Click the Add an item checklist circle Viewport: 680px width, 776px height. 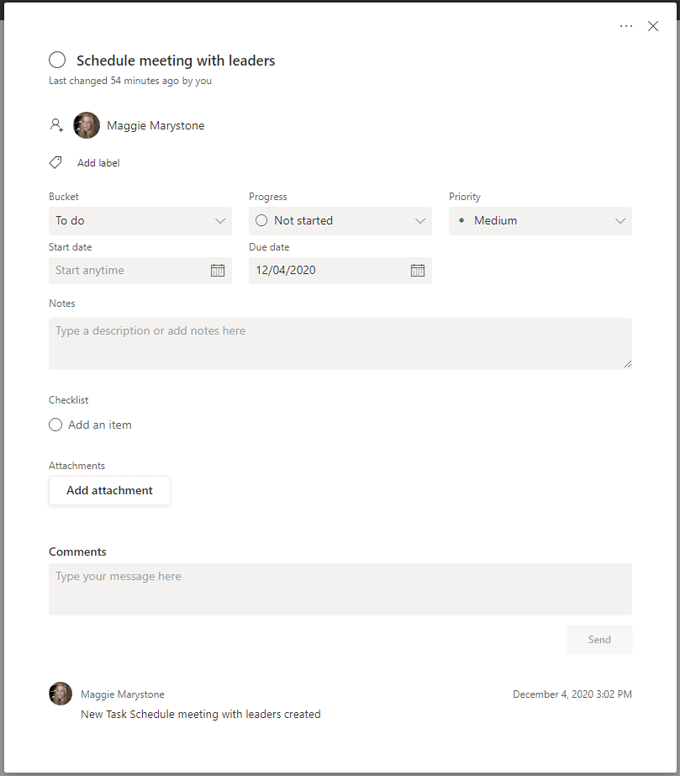(x=56, y=425)
